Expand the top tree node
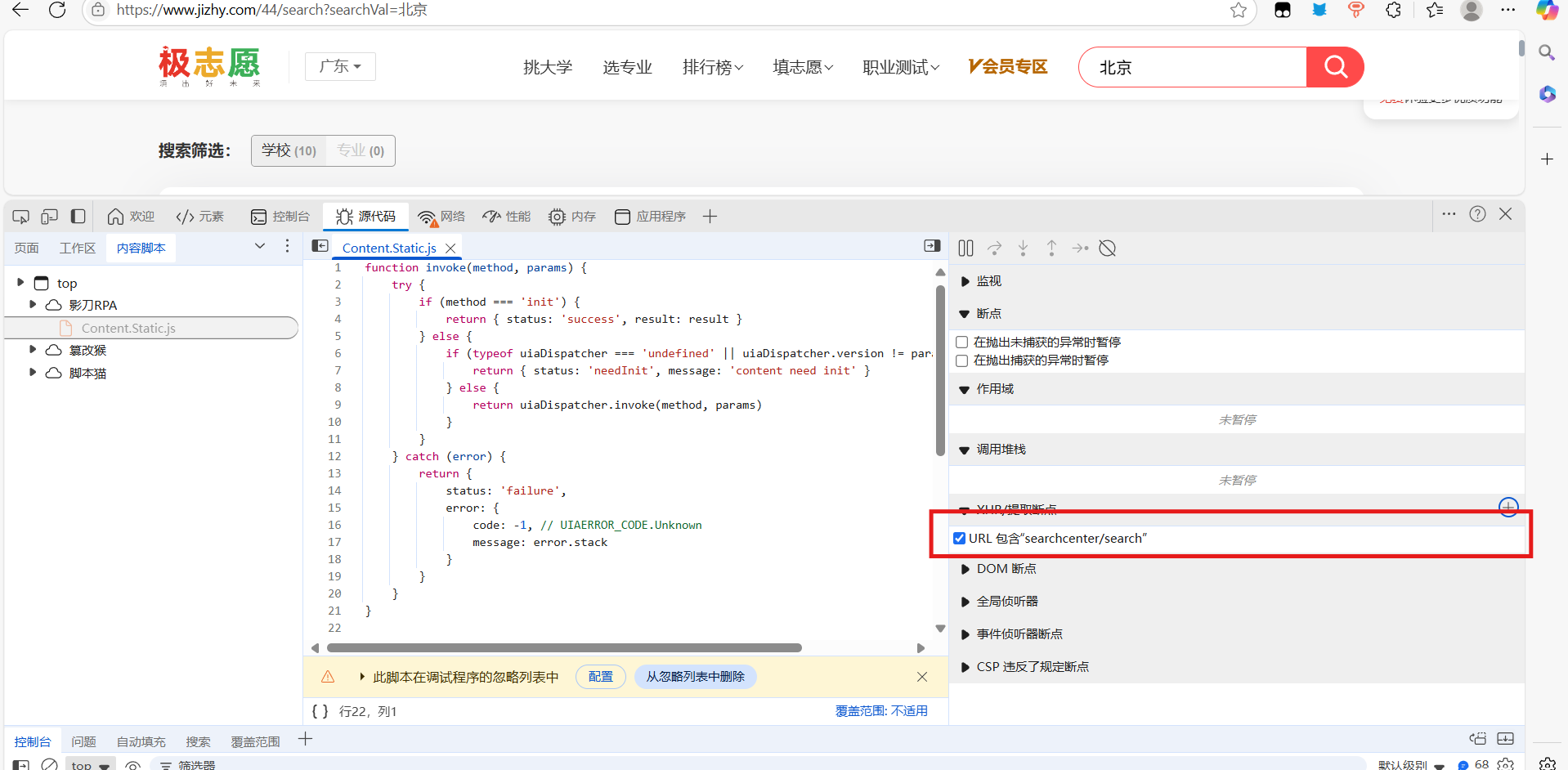This screenshot has width=1568, height=770. 20,282
